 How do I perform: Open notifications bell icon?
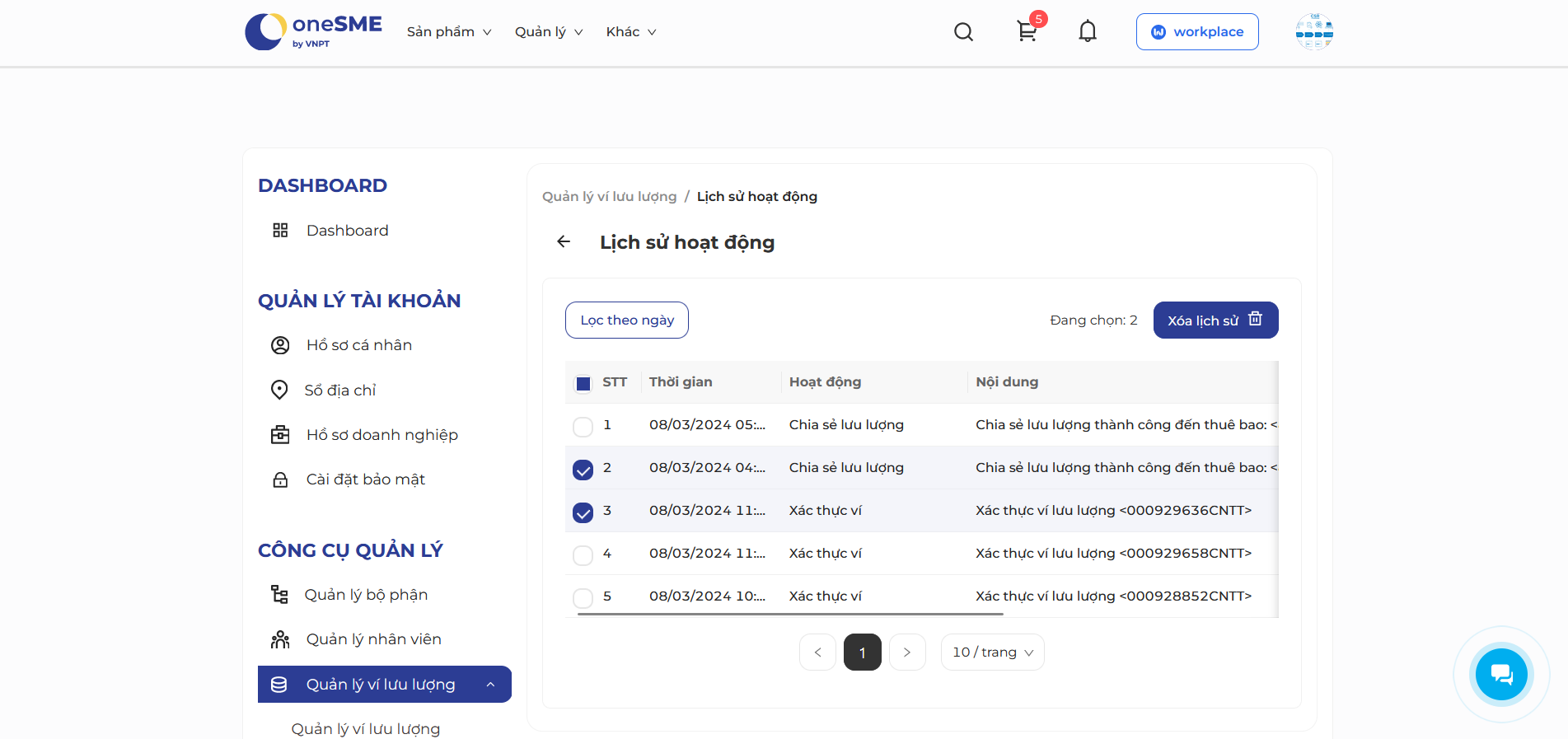[x=1088, y=31]
